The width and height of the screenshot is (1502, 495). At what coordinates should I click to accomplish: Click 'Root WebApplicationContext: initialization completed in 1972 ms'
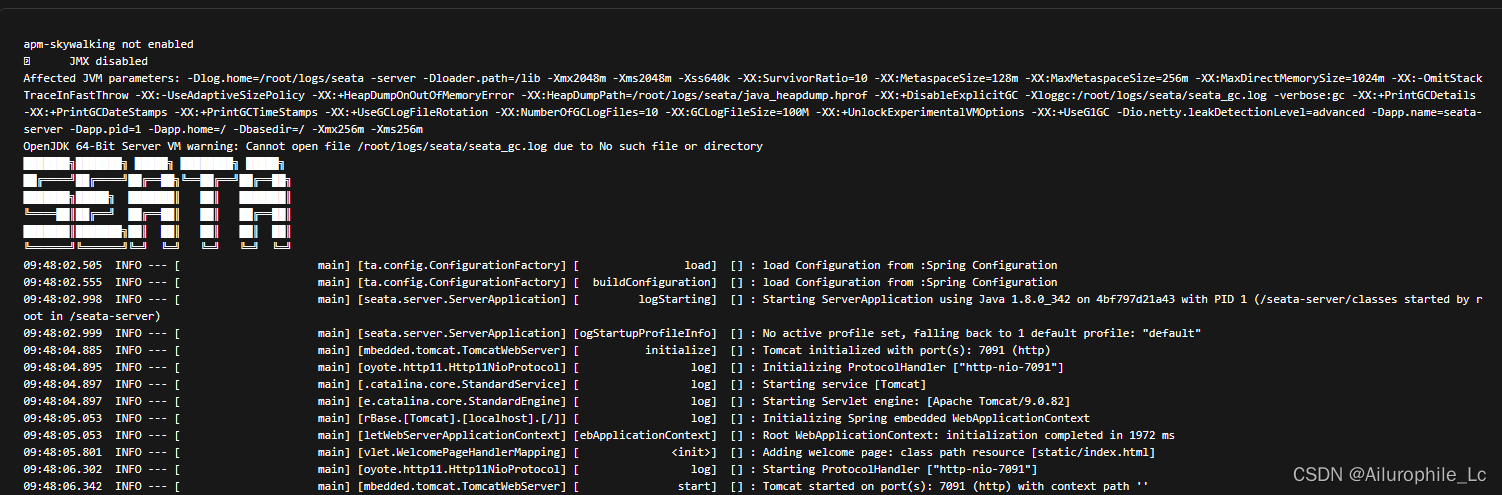point(969,435)
